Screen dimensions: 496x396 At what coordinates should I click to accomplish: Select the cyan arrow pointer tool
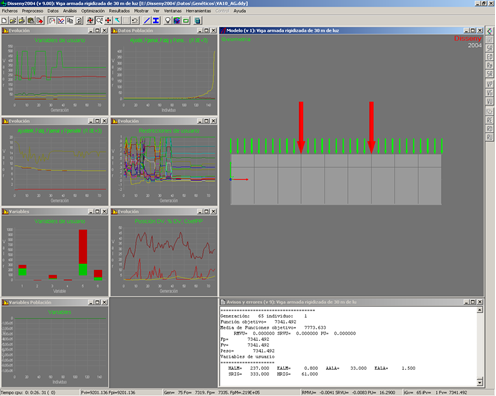pyautogui.click(x=117, y=21)
